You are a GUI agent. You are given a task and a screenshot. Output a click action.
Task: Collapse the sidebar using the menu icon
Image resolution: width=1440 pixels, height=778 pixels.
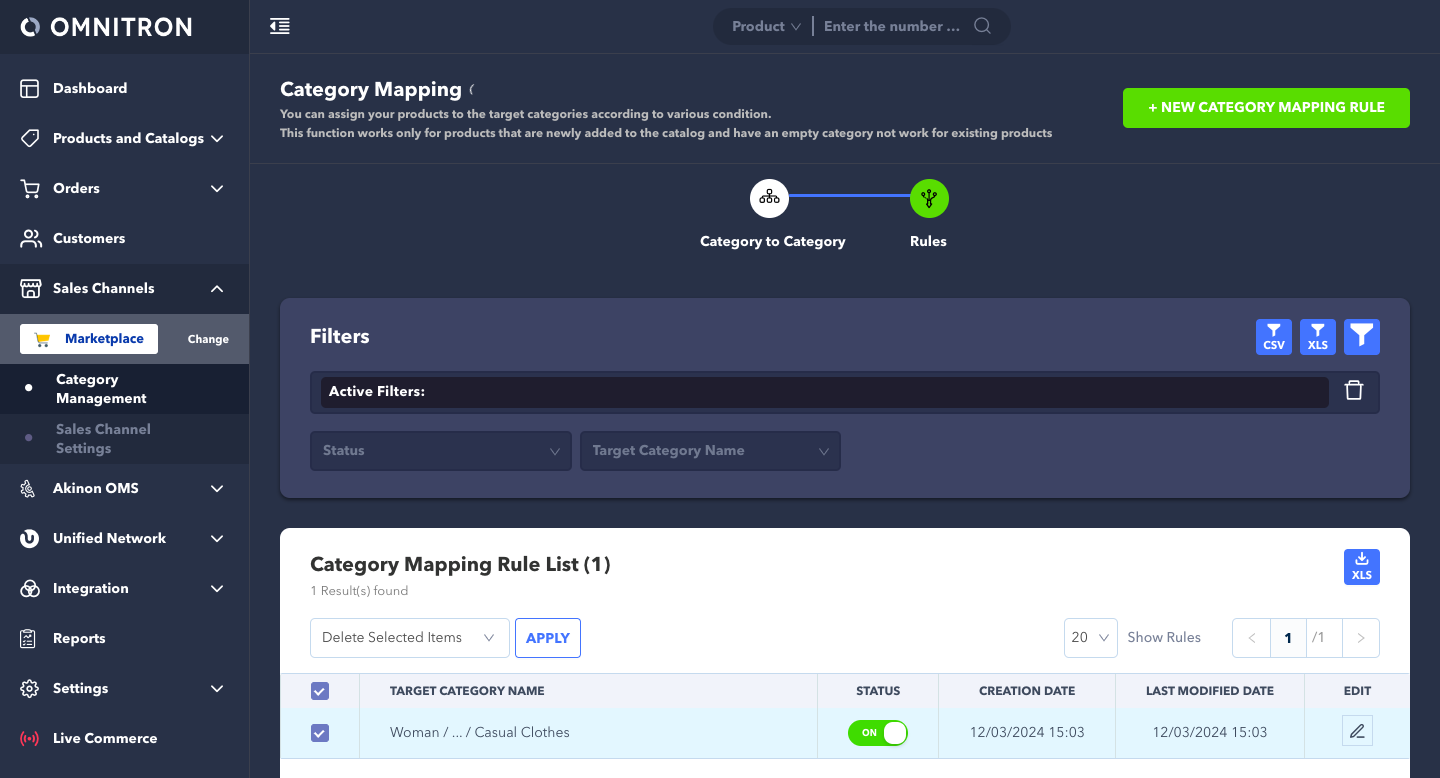(280, 27)
